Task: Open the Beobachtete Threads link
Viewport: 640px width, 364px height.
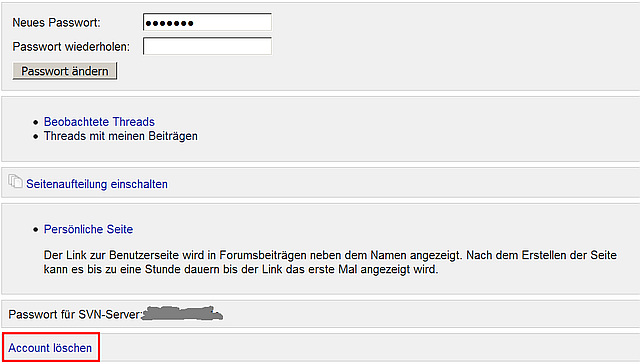Action: (99, 122)
